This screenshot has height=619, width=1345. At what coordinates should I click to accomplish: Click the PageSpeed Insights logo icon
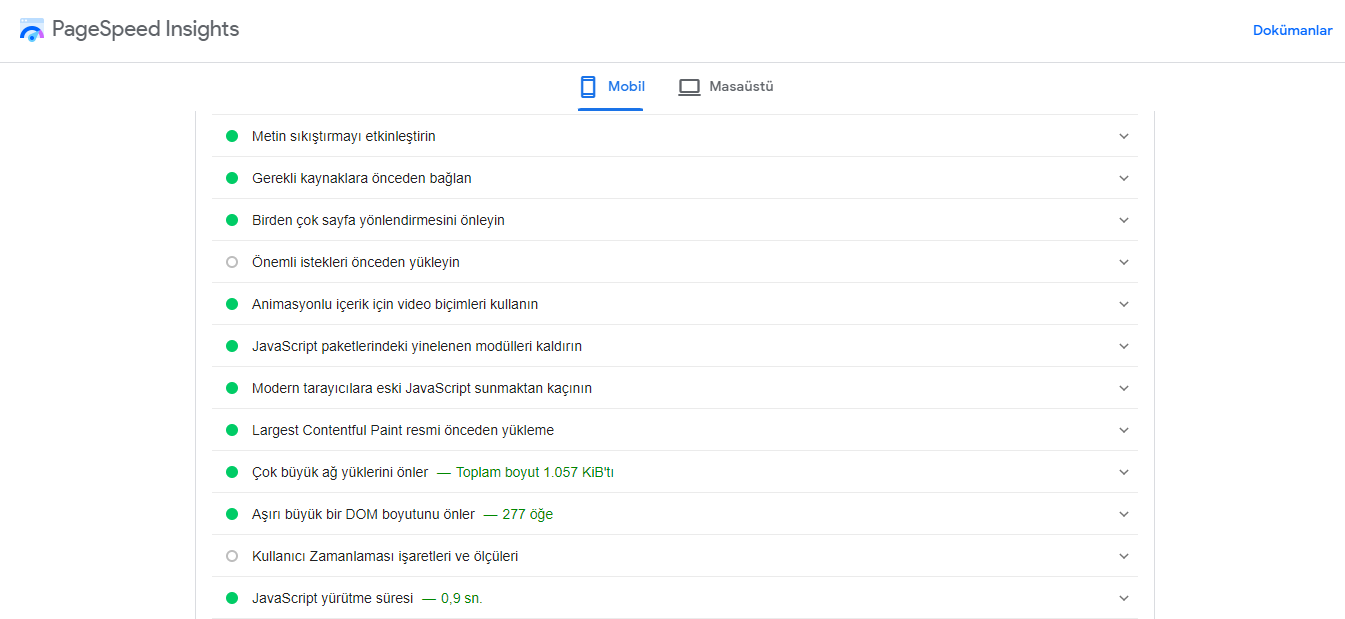[32, 30]
